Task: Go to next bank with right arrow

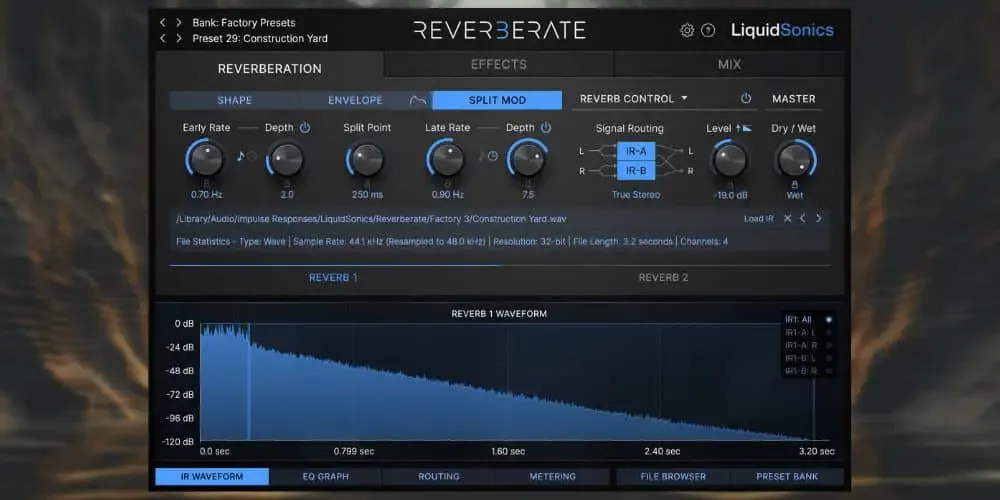Action: click(179, 22)
